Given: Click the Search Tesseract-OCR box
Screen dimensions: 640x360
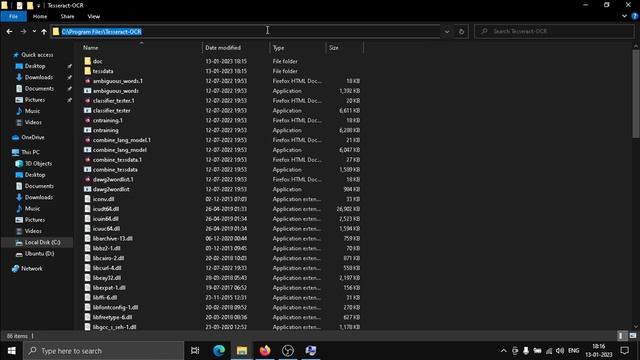Looking at the screenshot, I should click(x=554, y=31).
